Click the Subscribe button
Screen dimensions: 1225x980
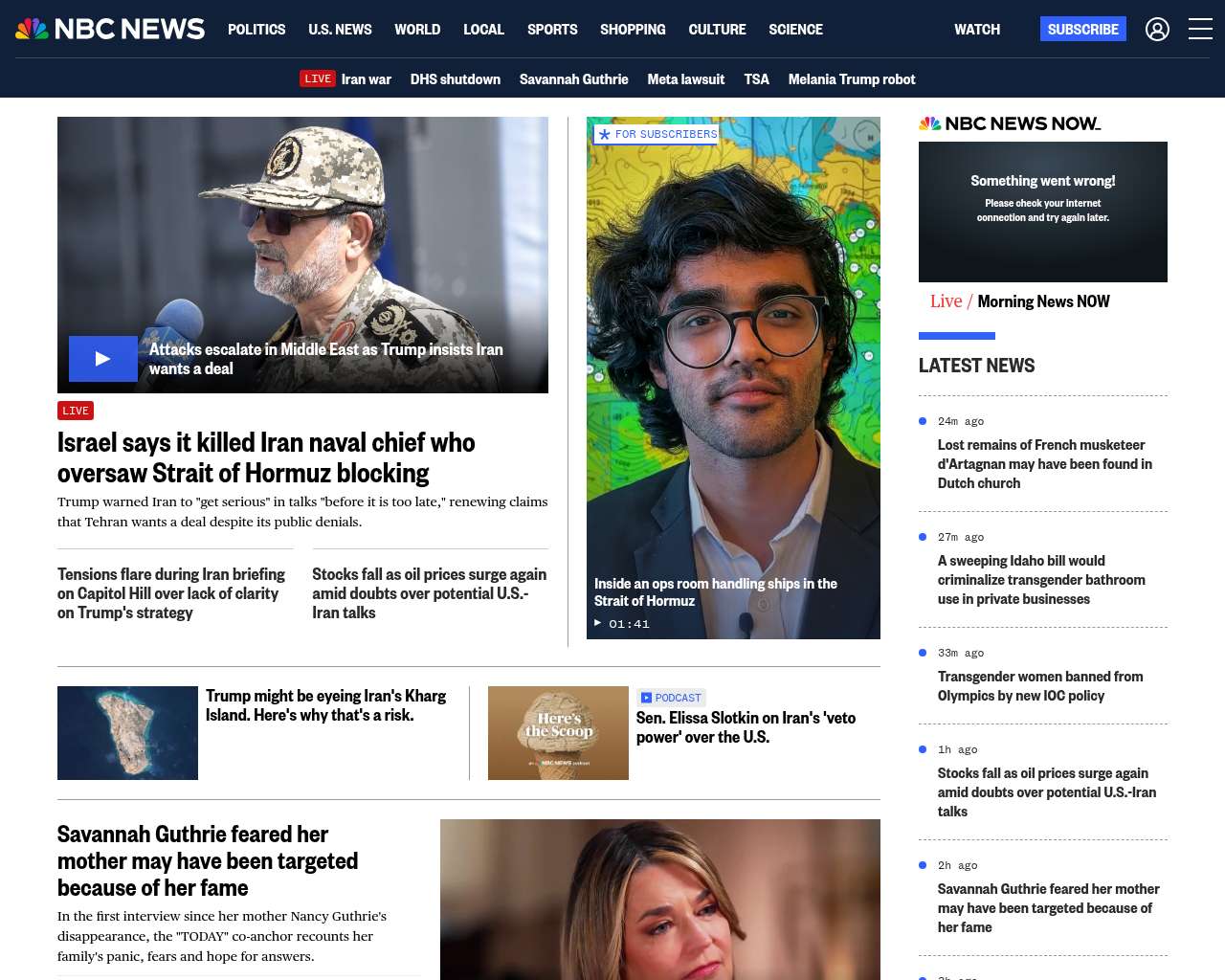[1082, 30]
